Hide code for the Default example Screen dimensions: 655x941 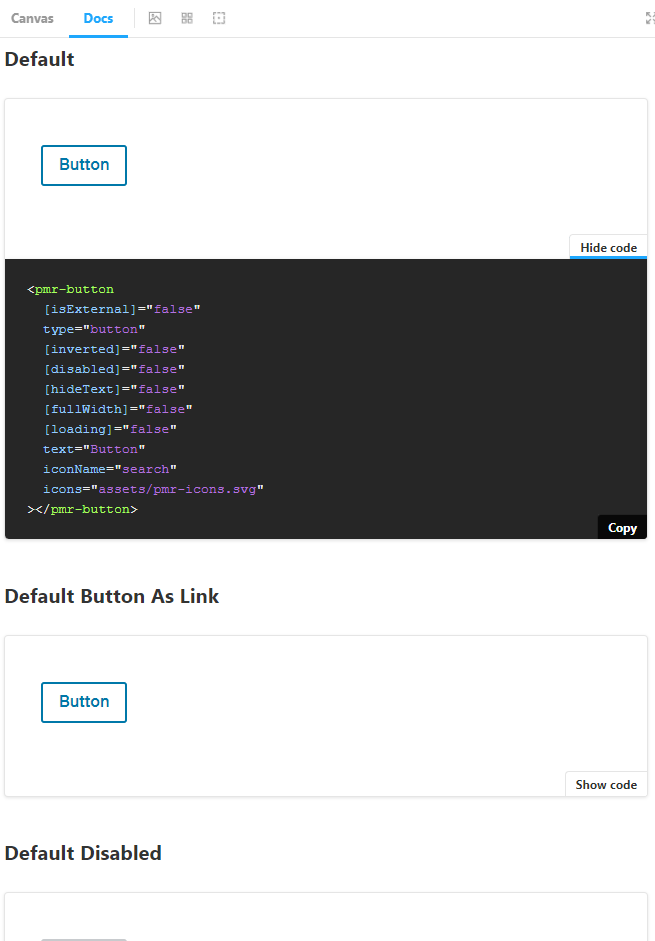coord(608,247)
